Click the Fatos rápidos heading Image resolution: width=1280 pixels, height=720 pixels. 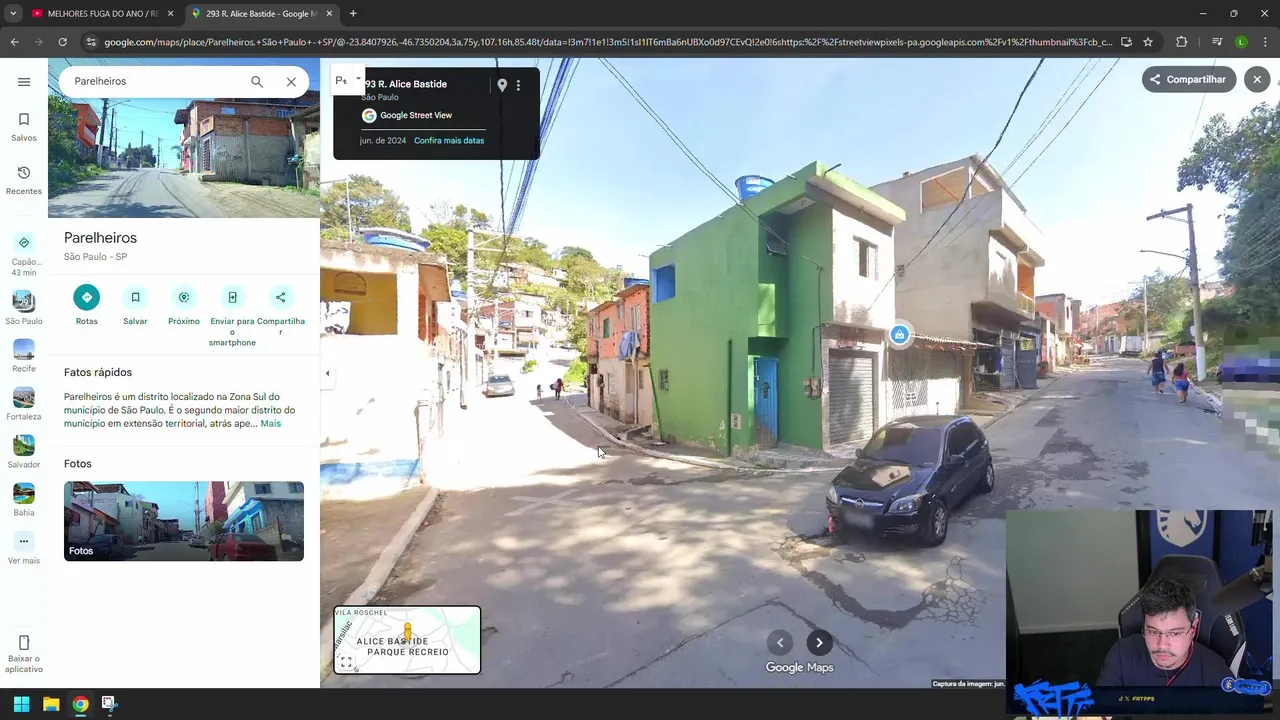(98, 372)
